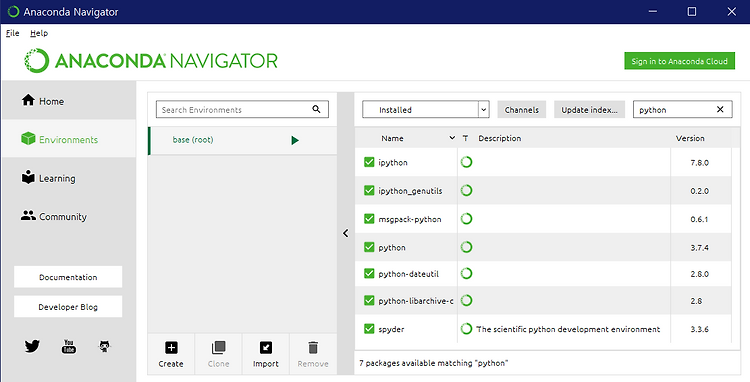This screenshot has height=382, width=750.
Task: Click the Search Environments field
Action: (242, 109)
